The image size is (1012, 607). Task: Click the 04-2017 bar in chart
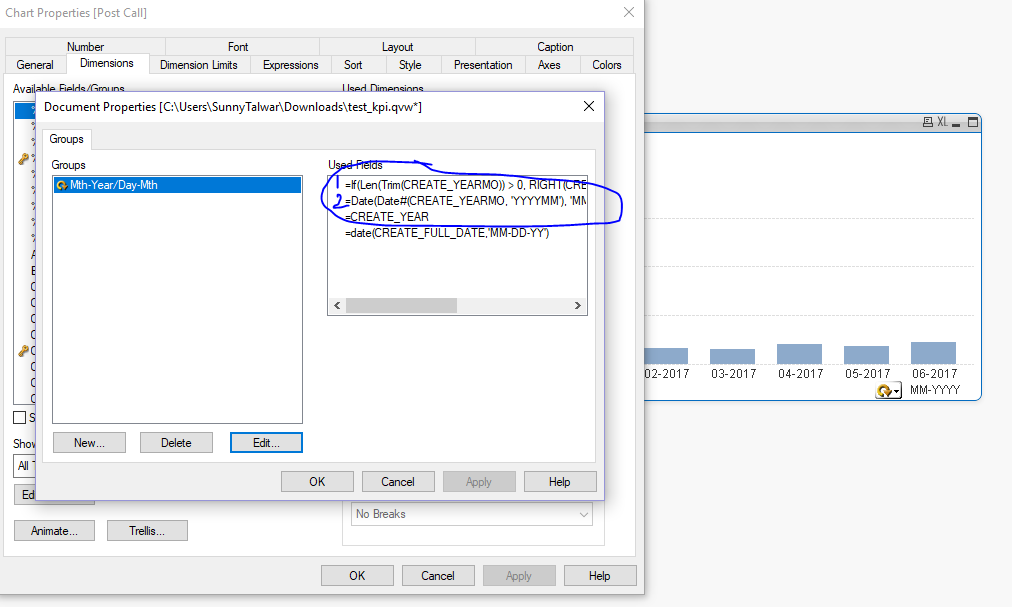click(x=799, y=354)
